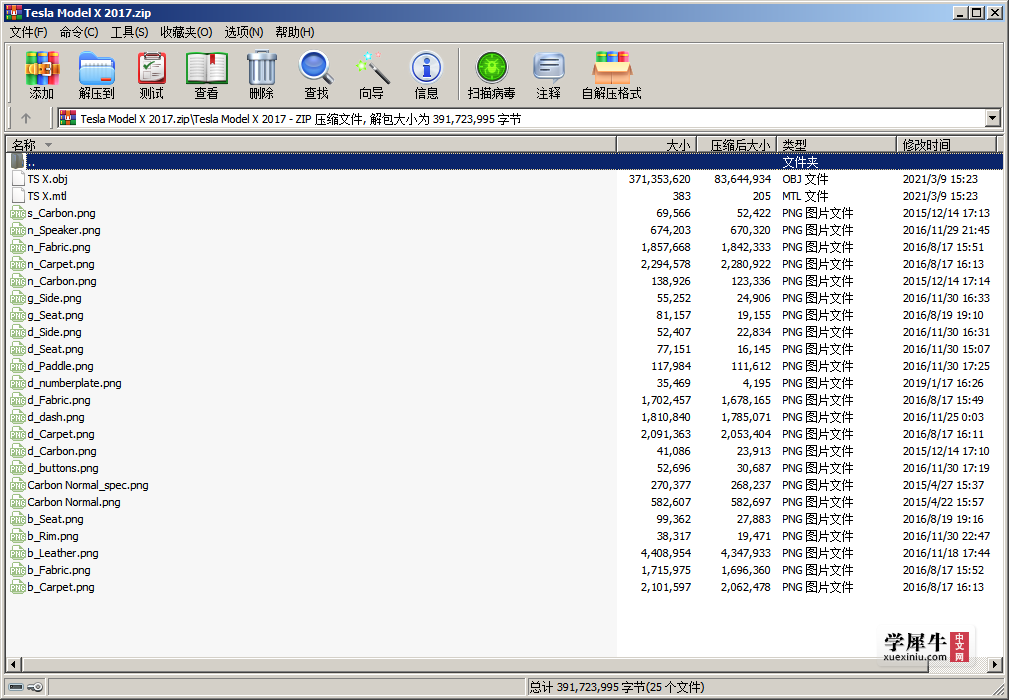This screenshot has width=1009, height=700.
Task: Sort by Type (类型) column header
Action: pos(837,145)
